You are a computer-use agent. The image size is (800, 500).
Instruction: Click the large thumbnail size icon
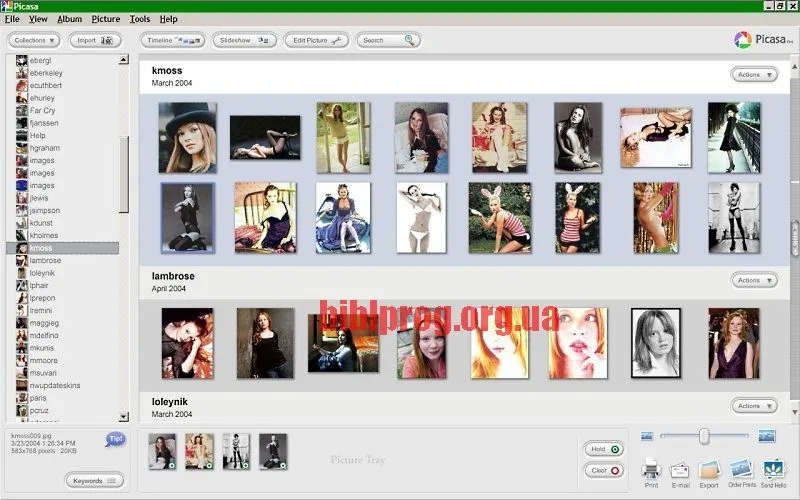point(767,436)
